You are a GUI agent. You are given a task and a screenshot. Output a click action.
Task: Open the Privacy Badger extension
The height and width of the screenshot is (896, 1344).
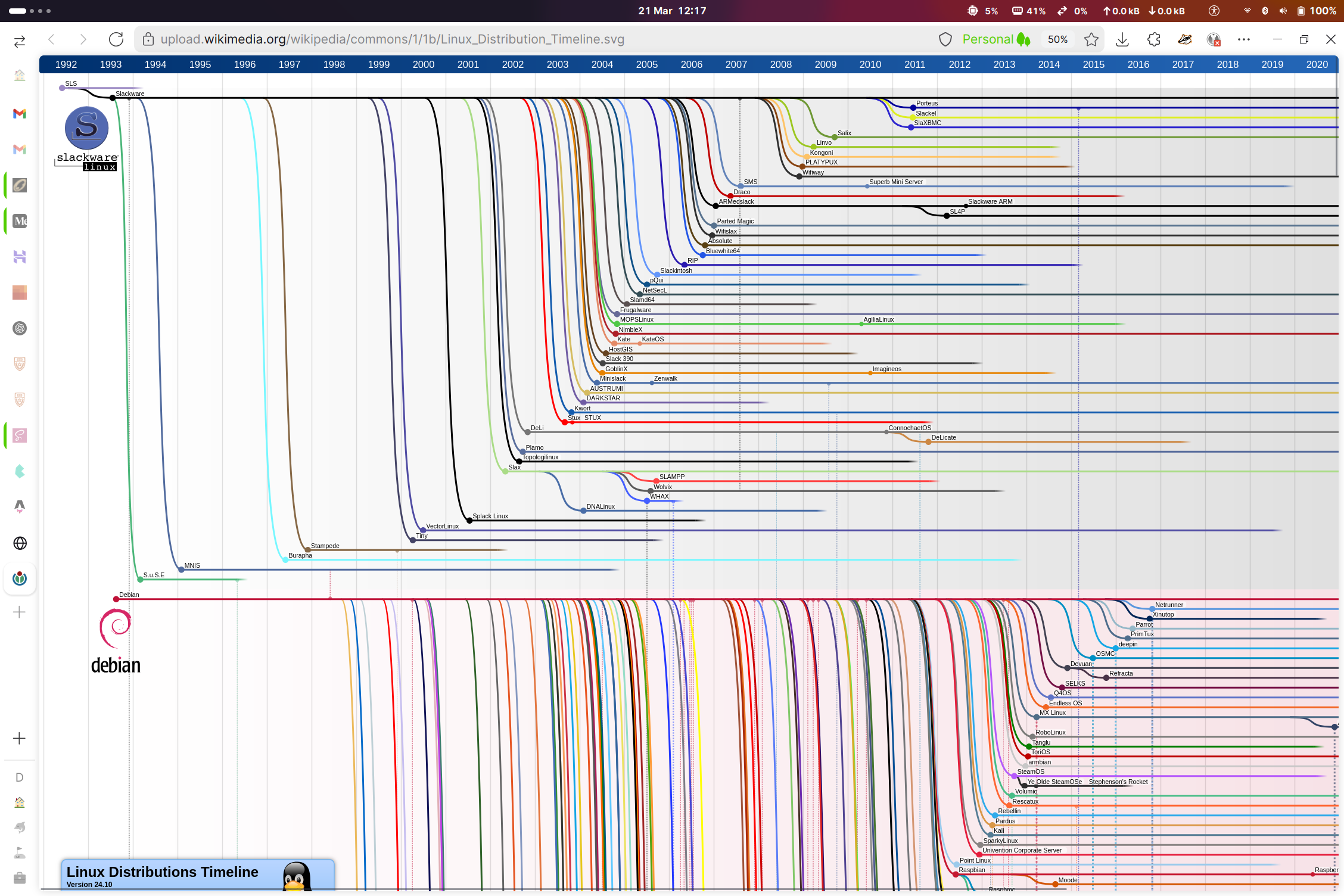click(1185, 39)
